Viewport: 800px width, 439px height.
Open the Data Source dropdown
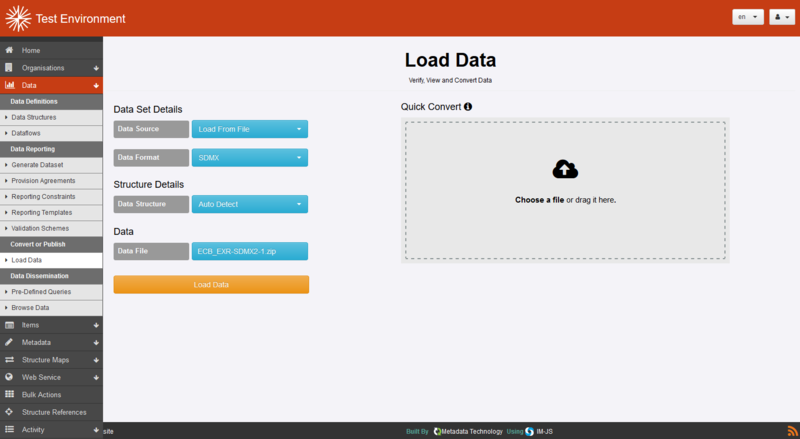click(249, 129)
